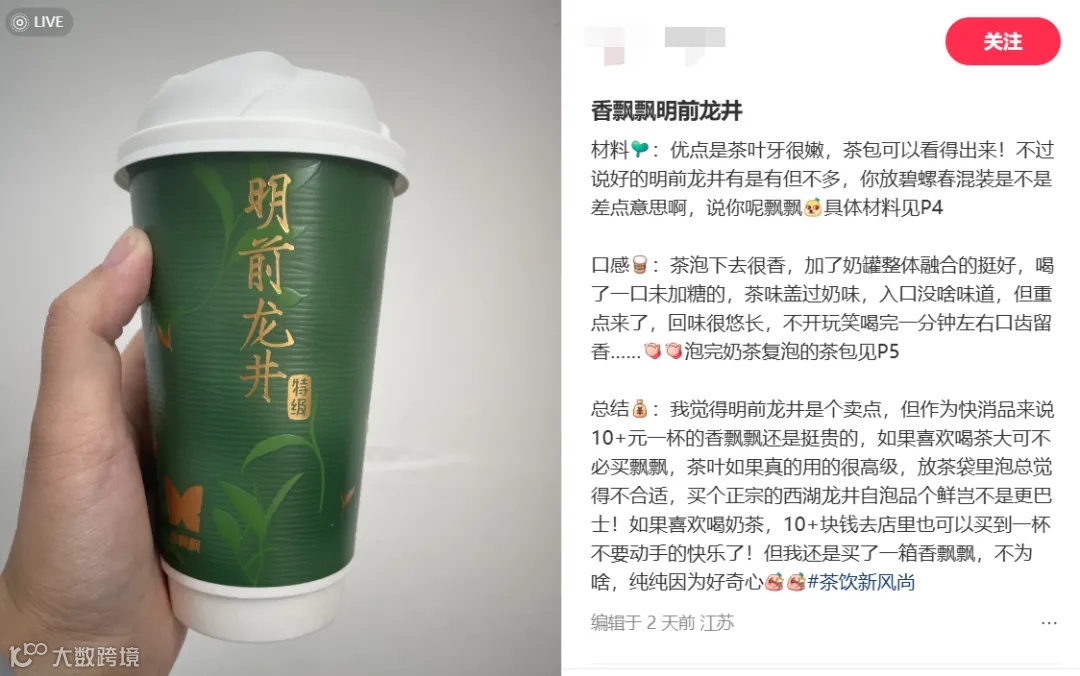The height and width of the screenshot is (676, 1080).
Task: Click the orange butterfly logo on cup
Action: 183,505
